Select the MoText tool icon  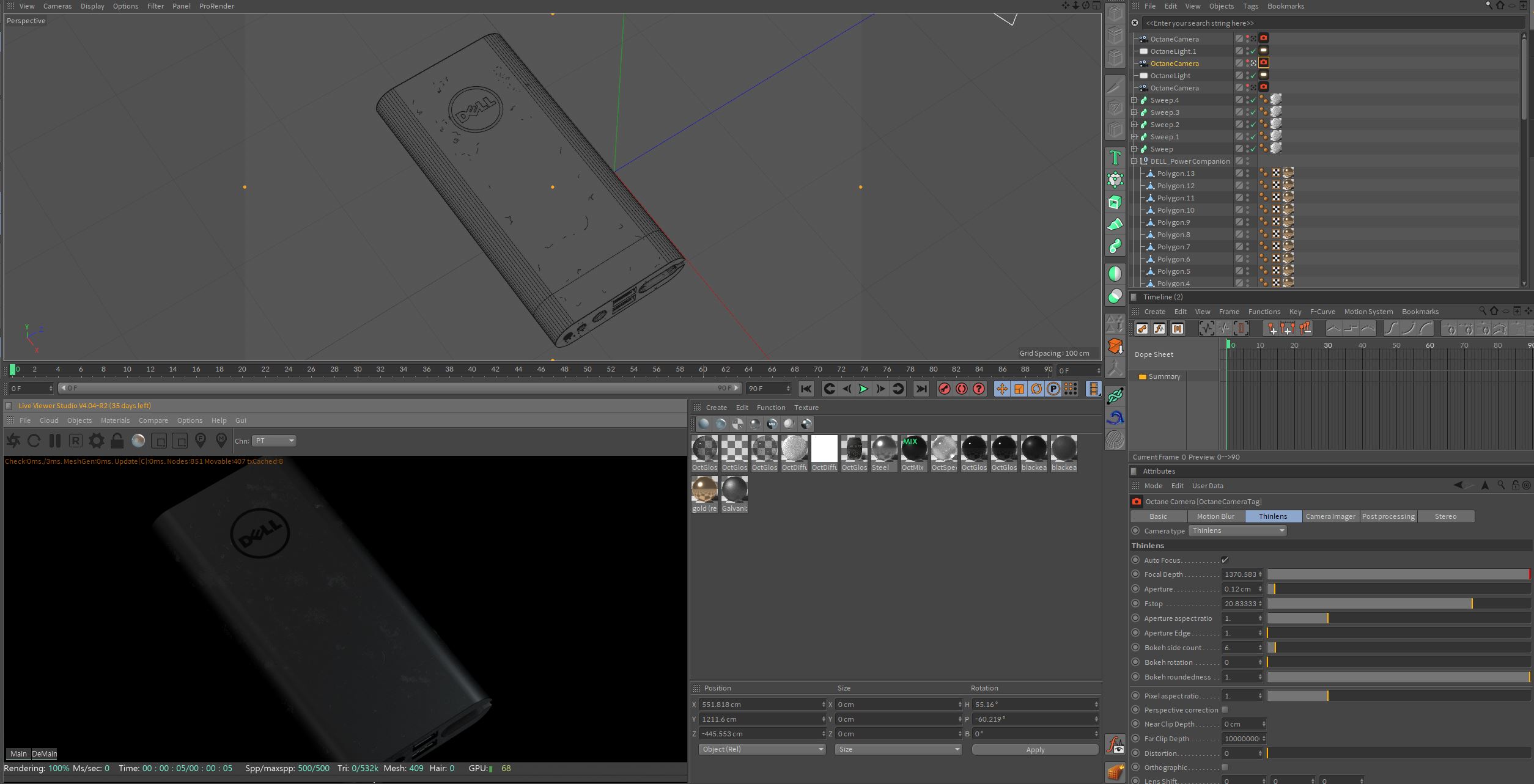click(1115, 158)
